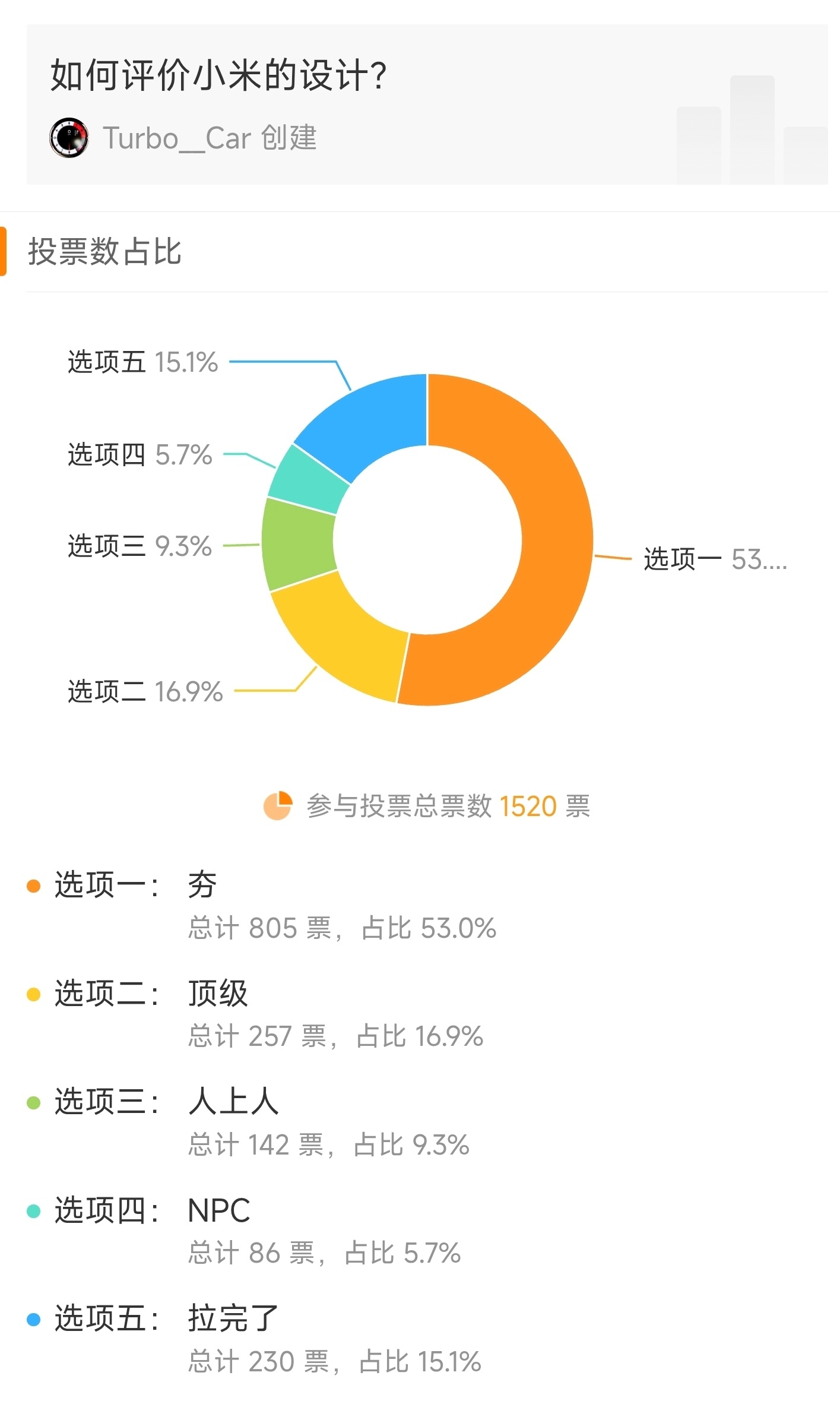Click the truncated 选项一 53.... chart label
The height and width of the screenshot is (1404, 840).
(715, 559)
